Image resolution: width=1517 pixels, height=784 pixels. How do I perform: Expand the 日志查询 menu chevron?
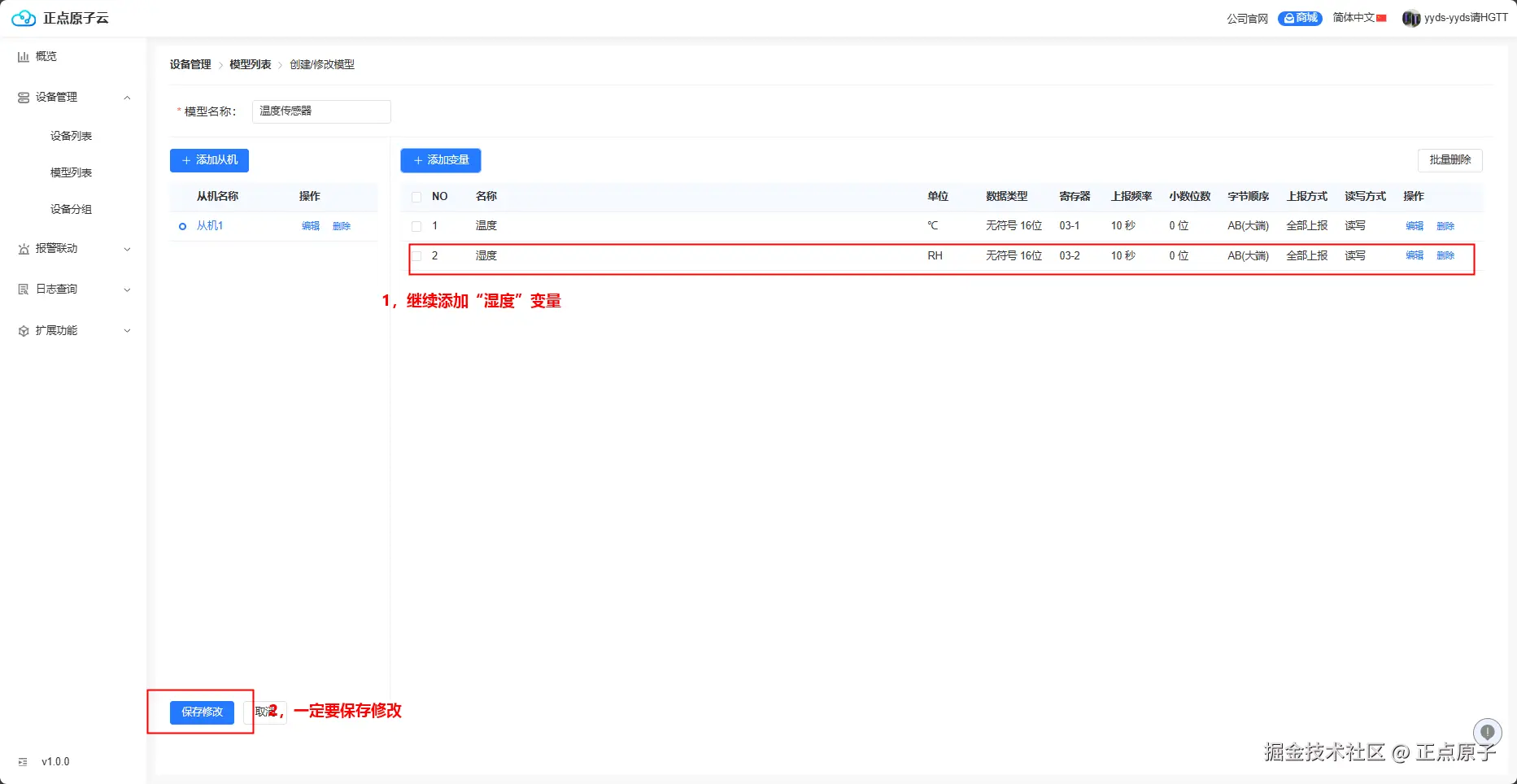pos(127,290)
